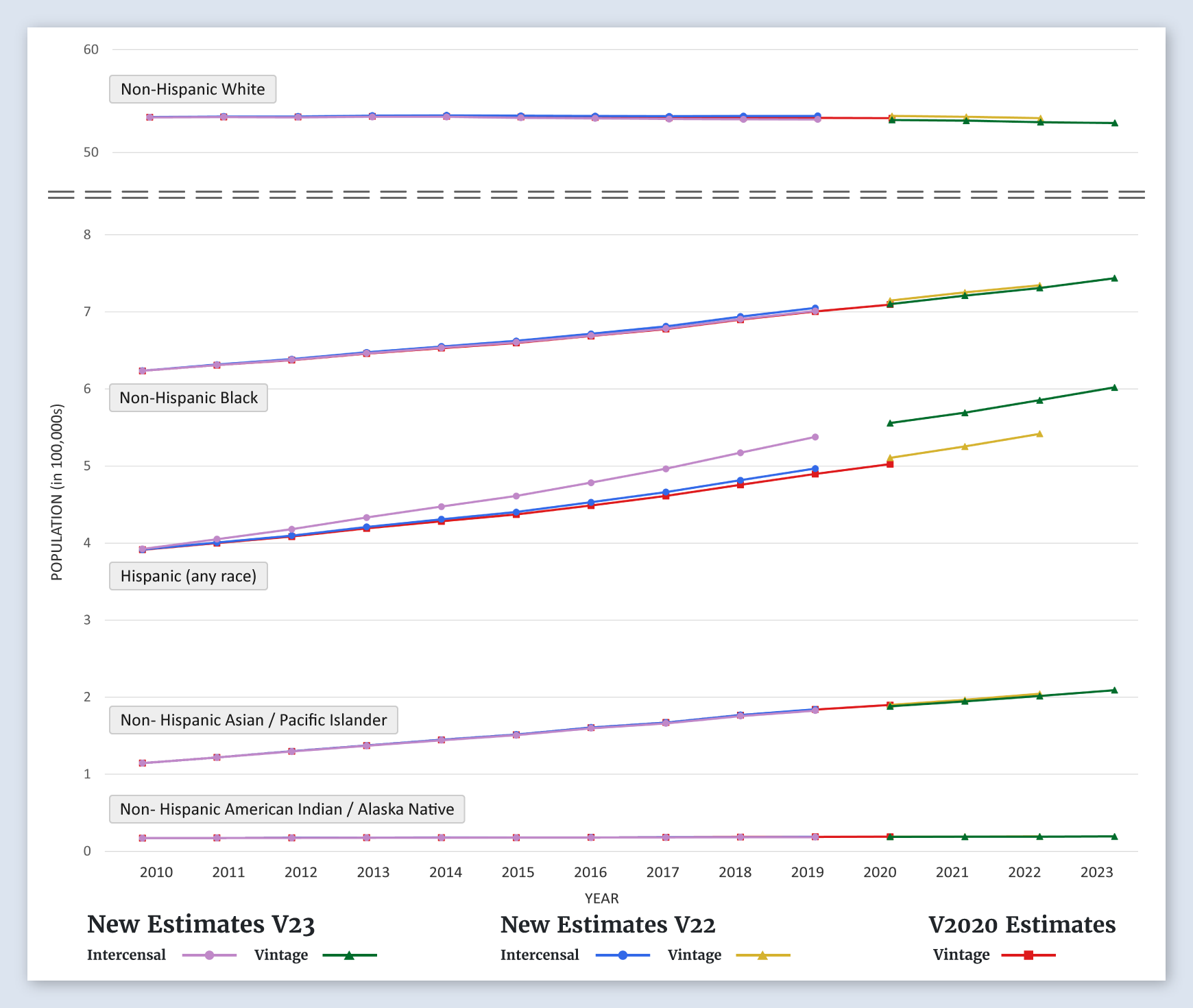This screenshot has width=1193, height=1008.
Task: Click the blue circle V22 Intercensal legend marker
Action: pyautogui.click(x=623, y=955)
